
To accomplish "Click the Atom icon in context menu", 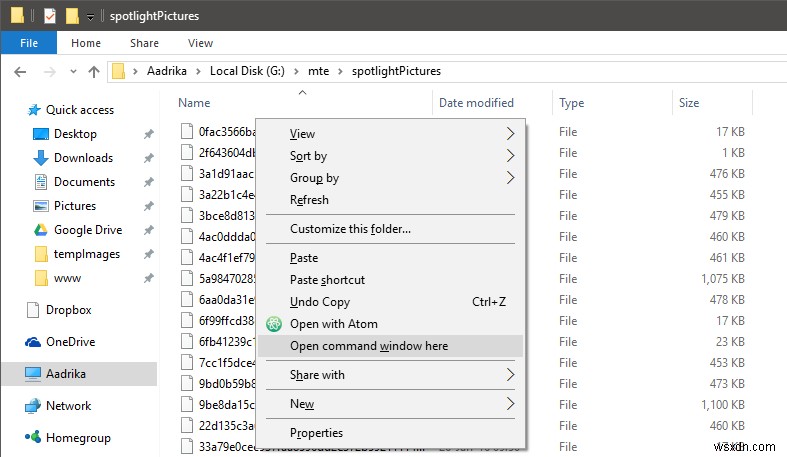I will pos(274,324).
